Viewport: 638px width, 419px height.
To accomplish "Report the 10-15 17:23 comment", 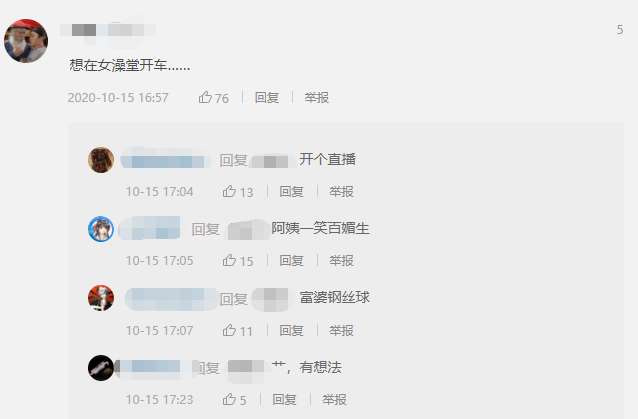I will tap(334, 399).
